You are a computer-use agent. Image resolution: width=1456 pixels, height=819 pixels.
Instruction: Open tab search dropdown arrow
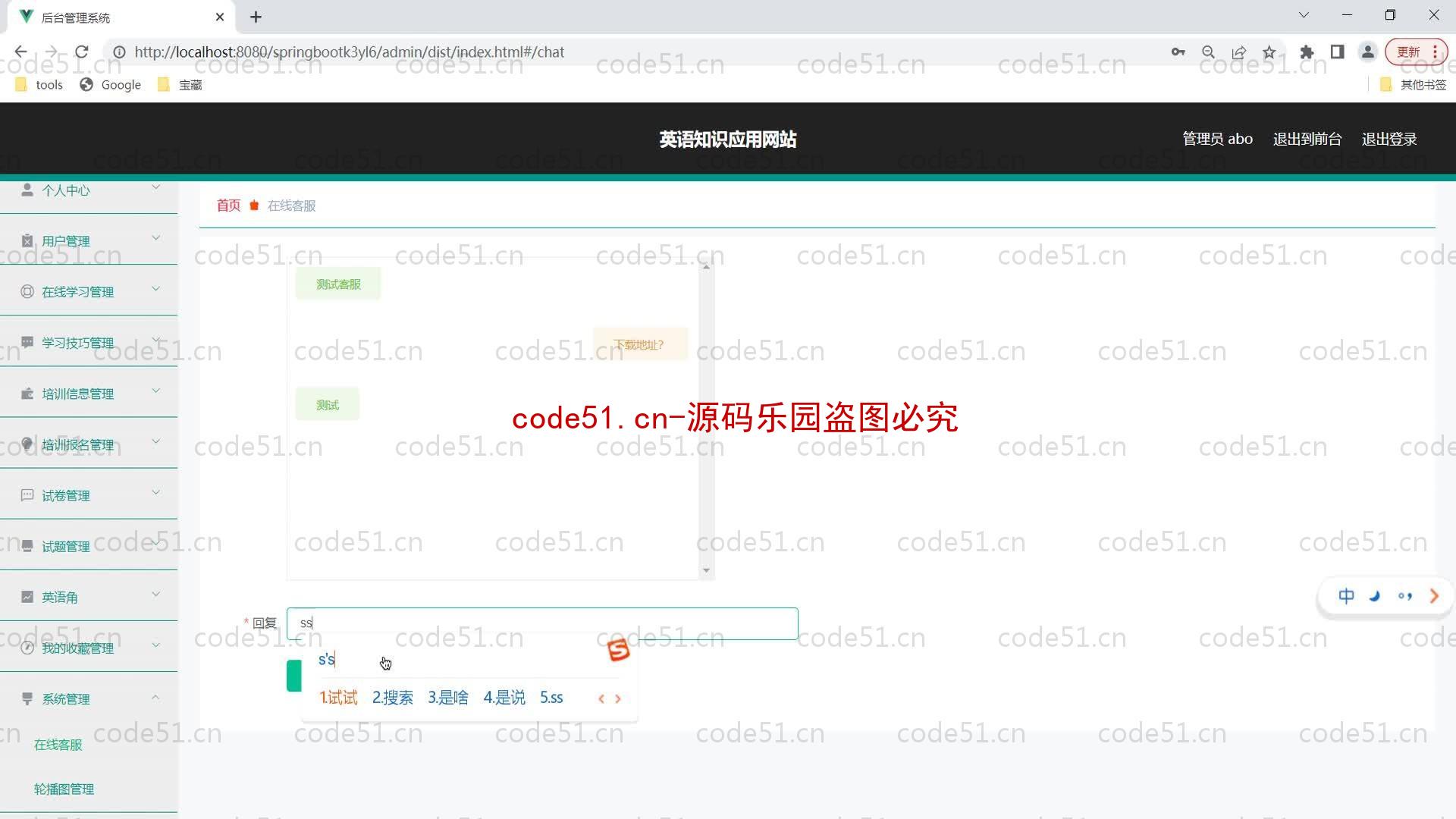click(1304, 15)
